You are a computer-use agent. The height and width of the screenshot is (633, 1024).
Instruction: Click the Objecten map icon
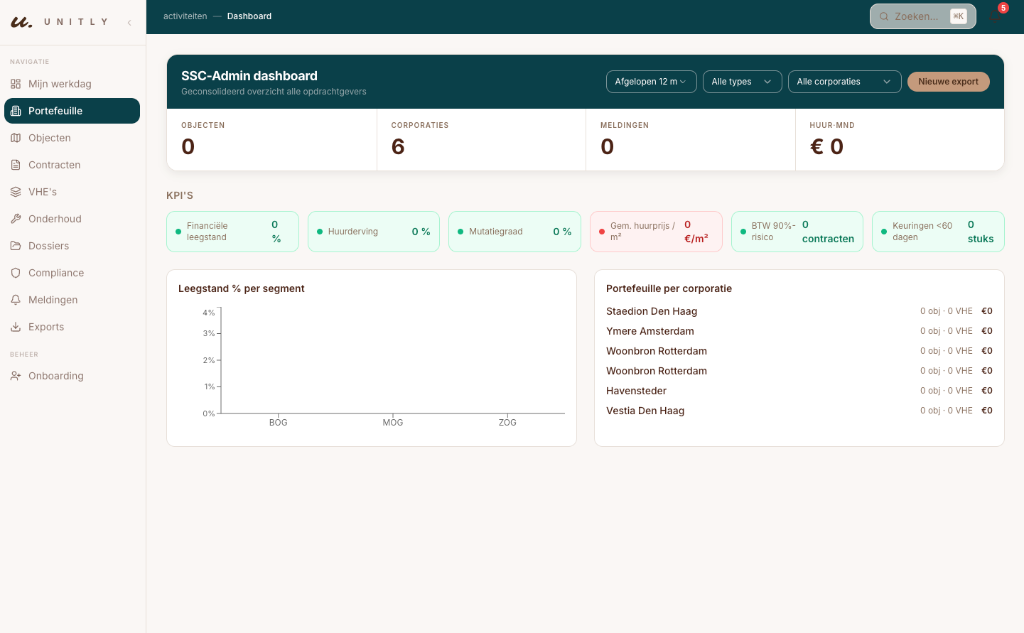tap(16, 138)
